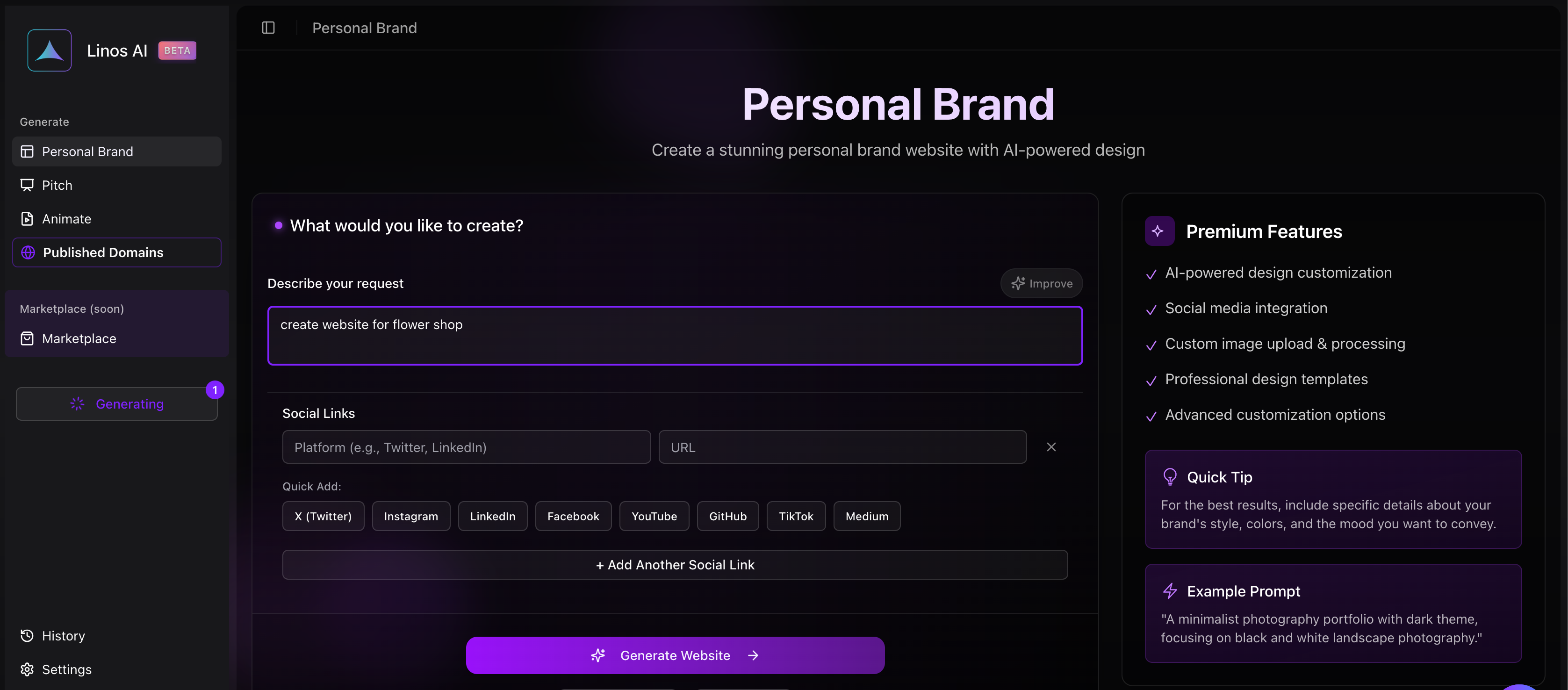Select Personal Brand menu item
Screen dimensions: 1568x690
coord(116,151)
